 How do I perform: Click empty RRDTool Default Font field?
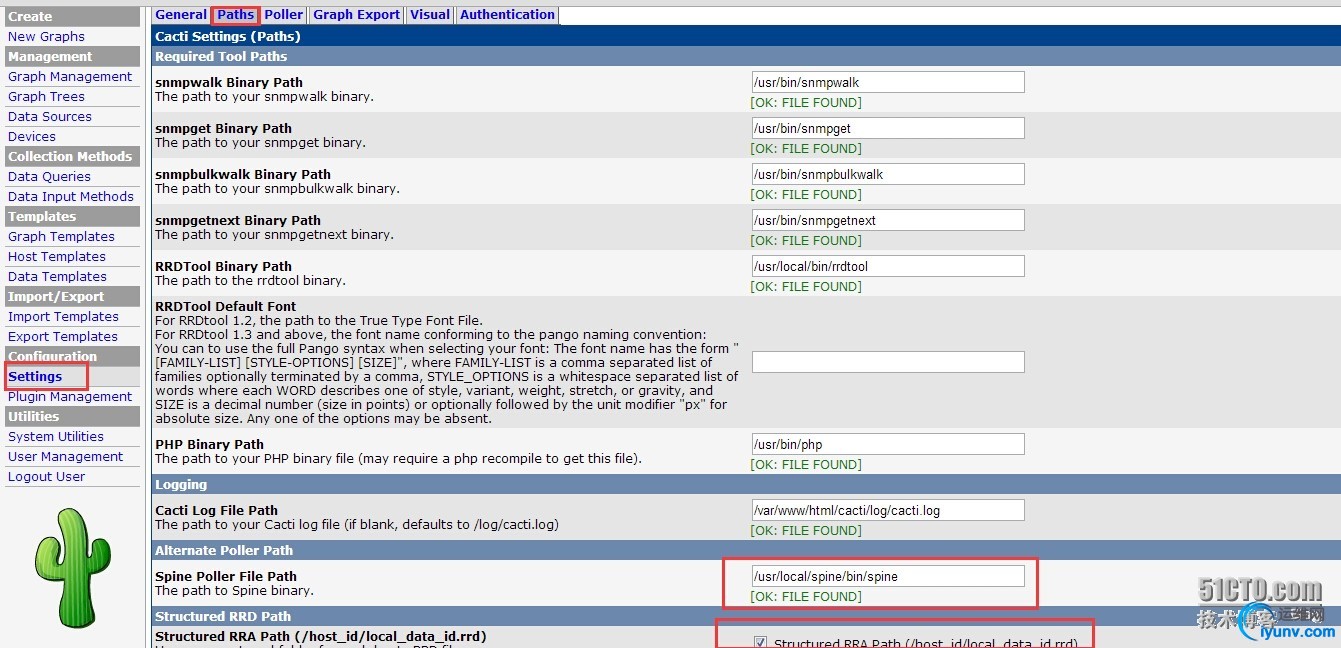[888, 362]
